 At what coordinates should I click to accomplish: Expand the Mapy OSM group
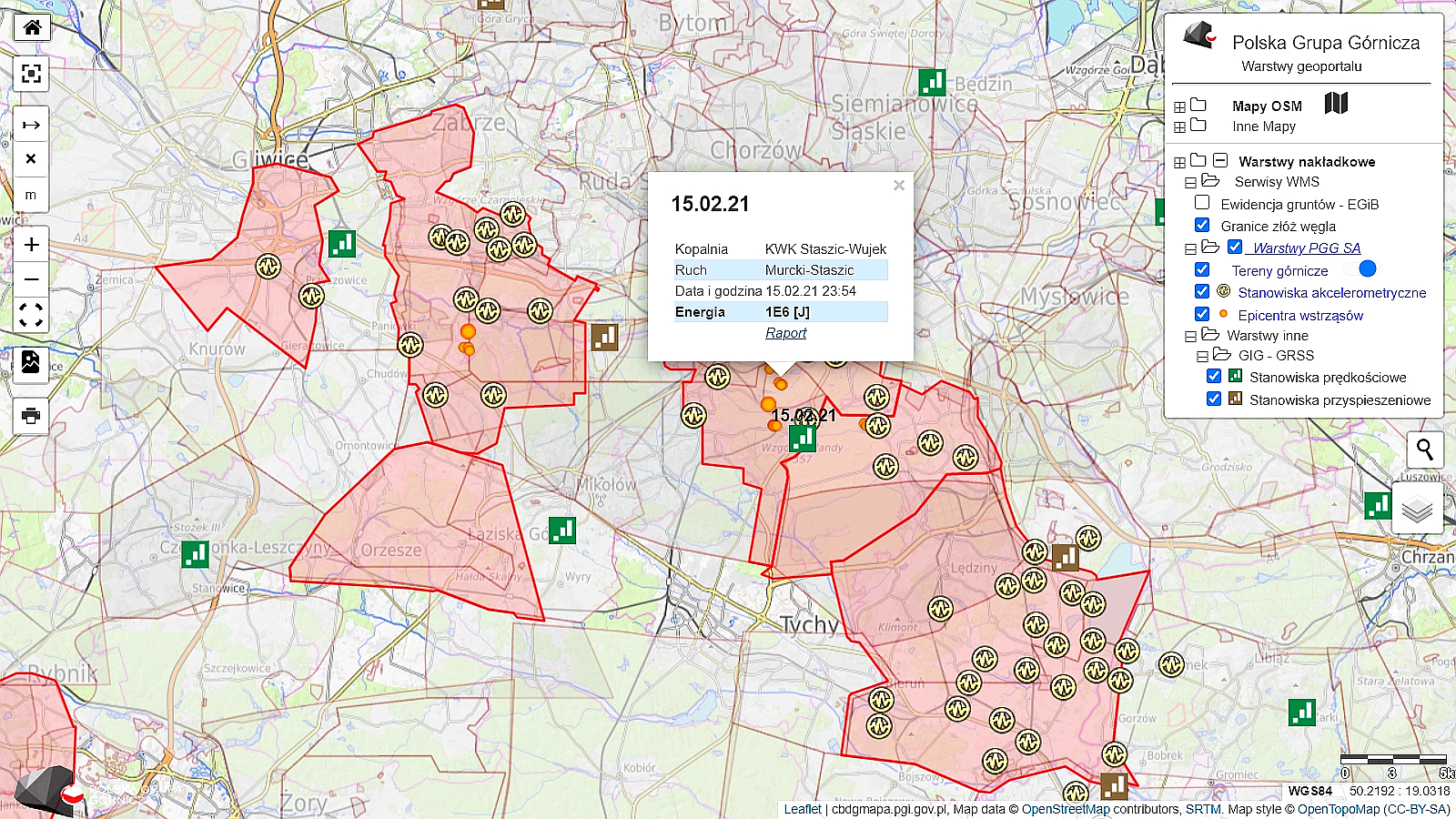tap(1179, 106)
